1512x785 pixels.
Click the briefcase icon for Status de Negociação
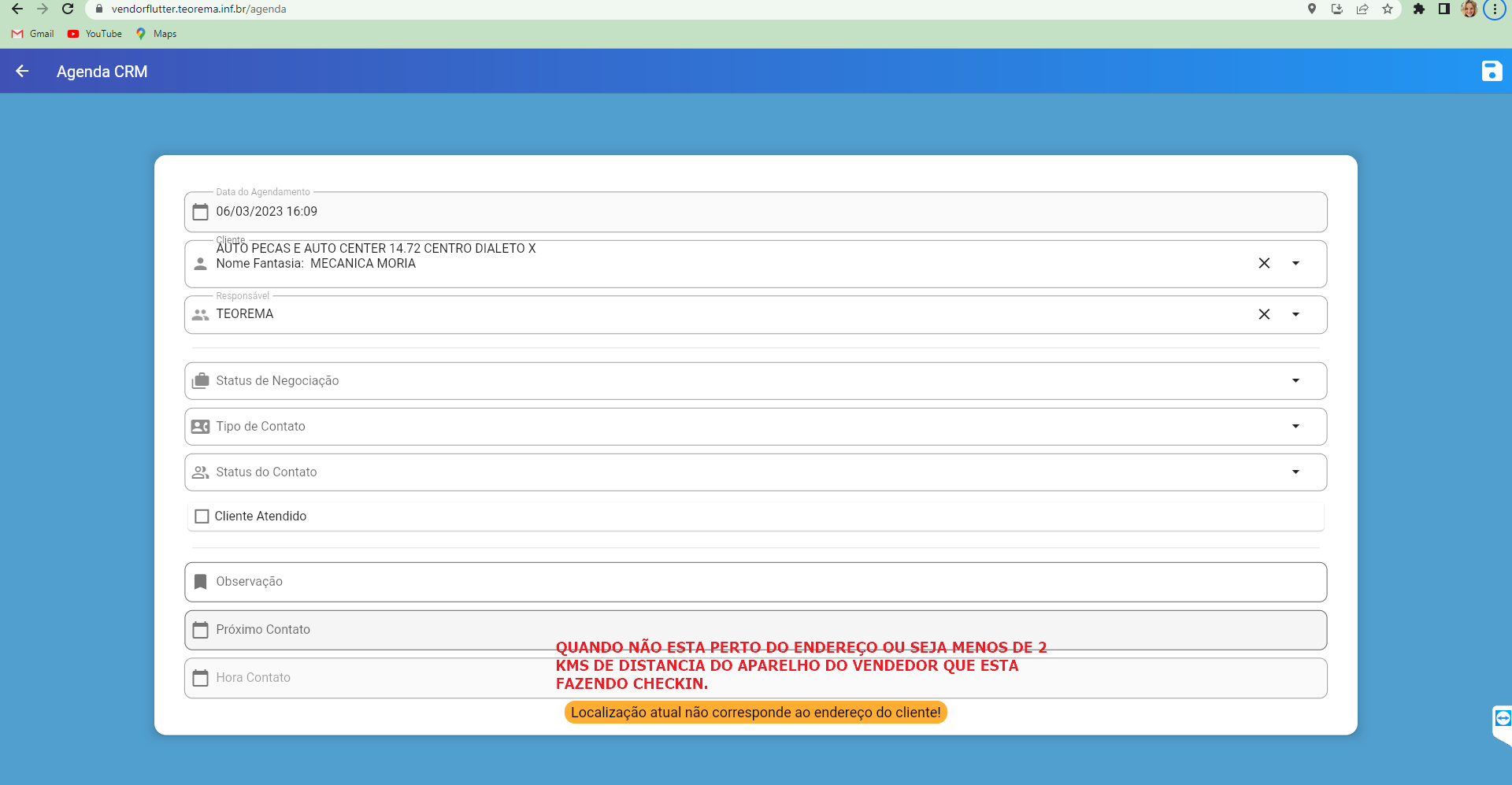(x=201, y=381)
